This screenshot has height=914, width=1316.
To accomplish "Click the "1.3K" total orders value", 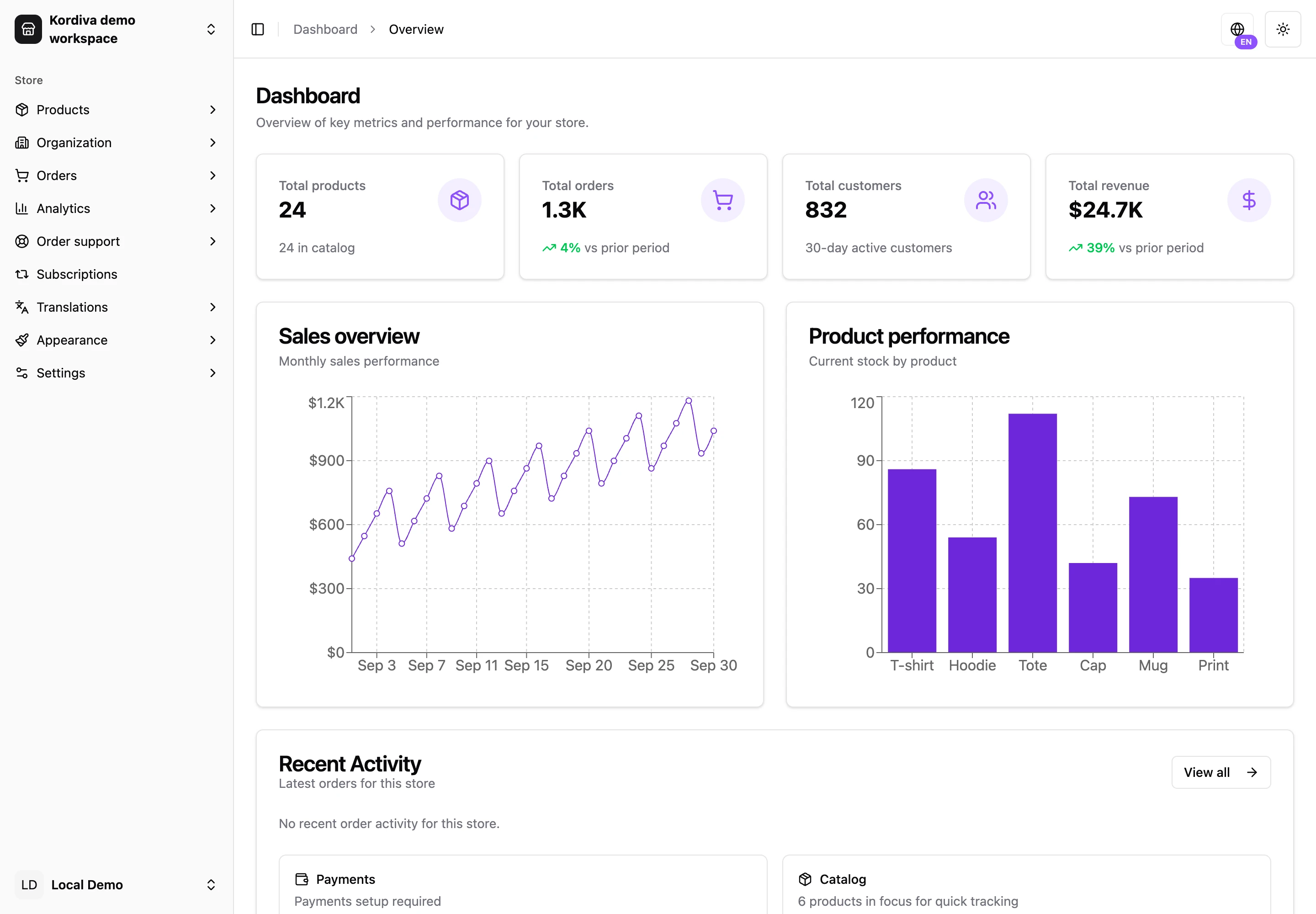I will [x=564, y=210].
